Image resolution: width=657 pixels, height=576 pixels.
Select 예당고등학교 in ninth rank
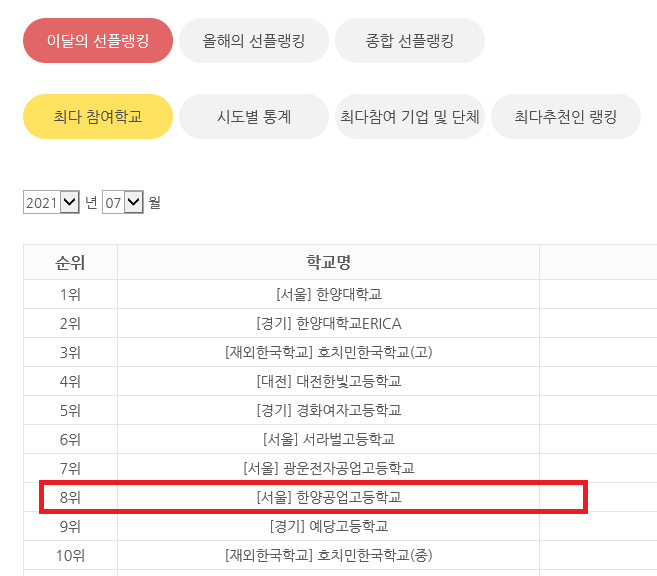[328, 526]
